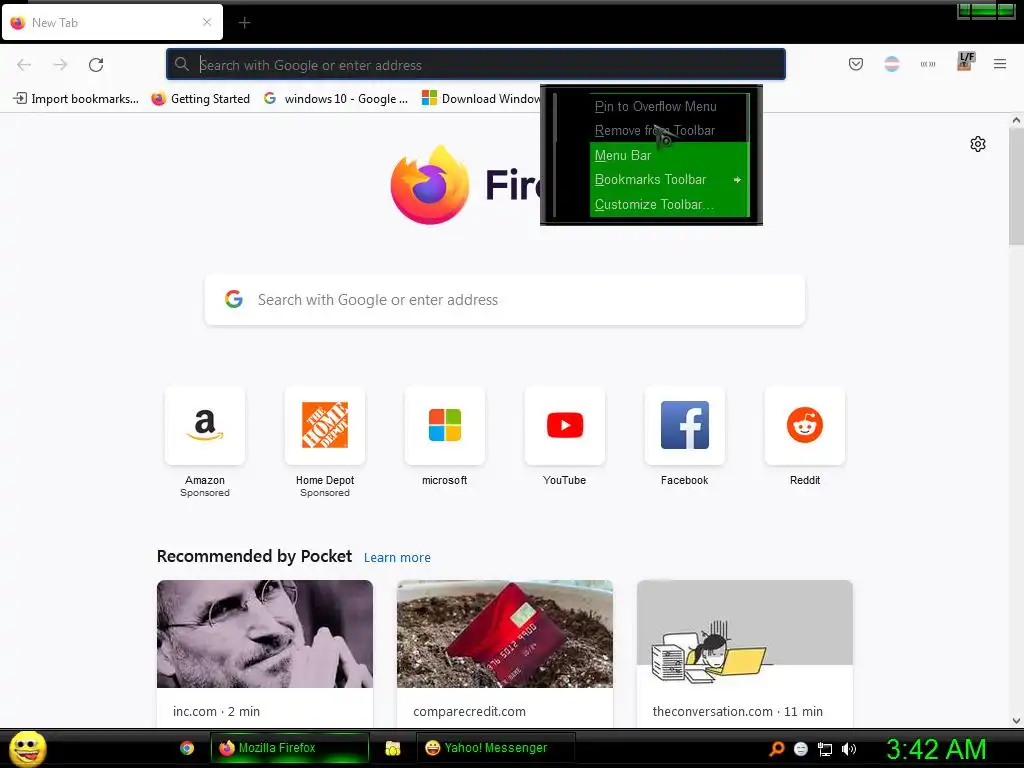Open the Facebook shortcut tile
The width and height of the screenshot is (1024, 768).
pyautogui.click(x=684, y=425)
